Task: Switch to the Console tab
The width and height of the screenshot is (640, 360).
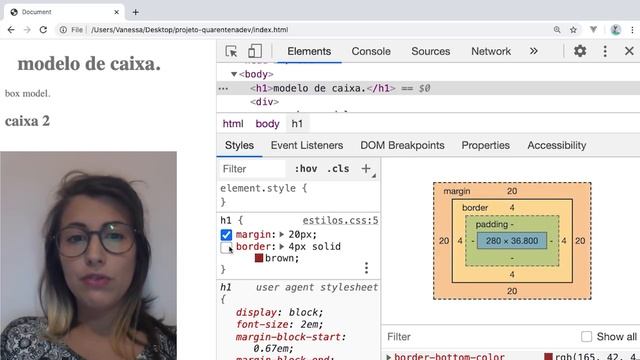Action: (x=371, y=51)
